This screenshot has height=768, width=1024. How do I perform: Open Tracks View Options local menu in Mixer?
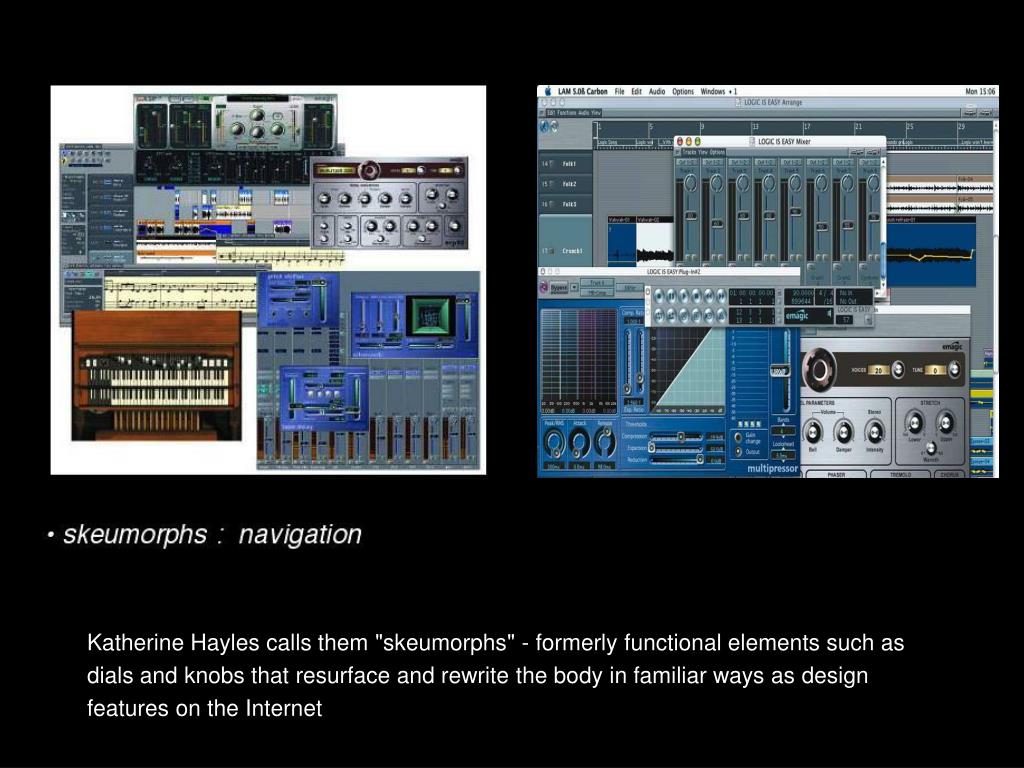[703, 152]
